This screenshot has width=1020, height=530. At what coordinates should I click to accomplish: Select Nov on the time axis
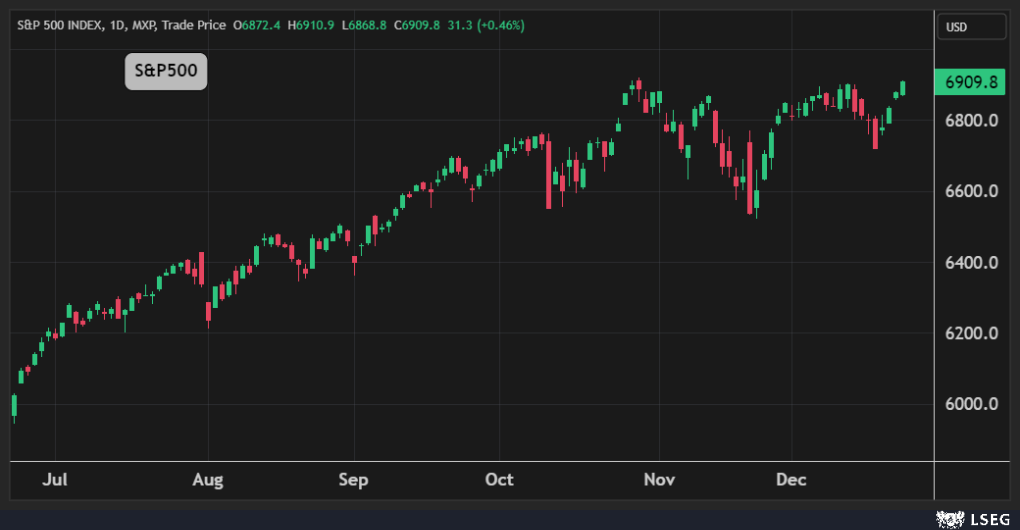(x=659, y=480)
